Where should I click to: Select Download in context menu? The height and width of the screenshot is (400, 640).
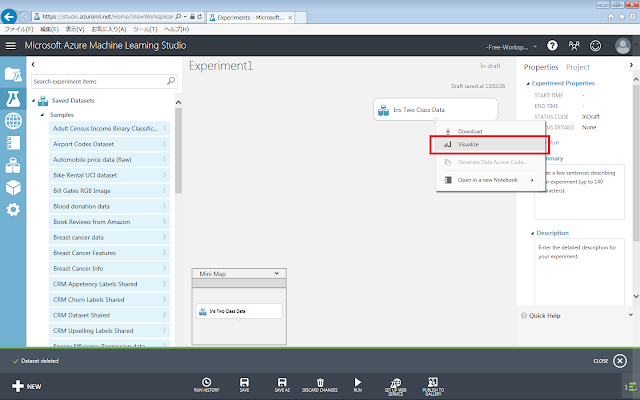(x=489, y=131)
